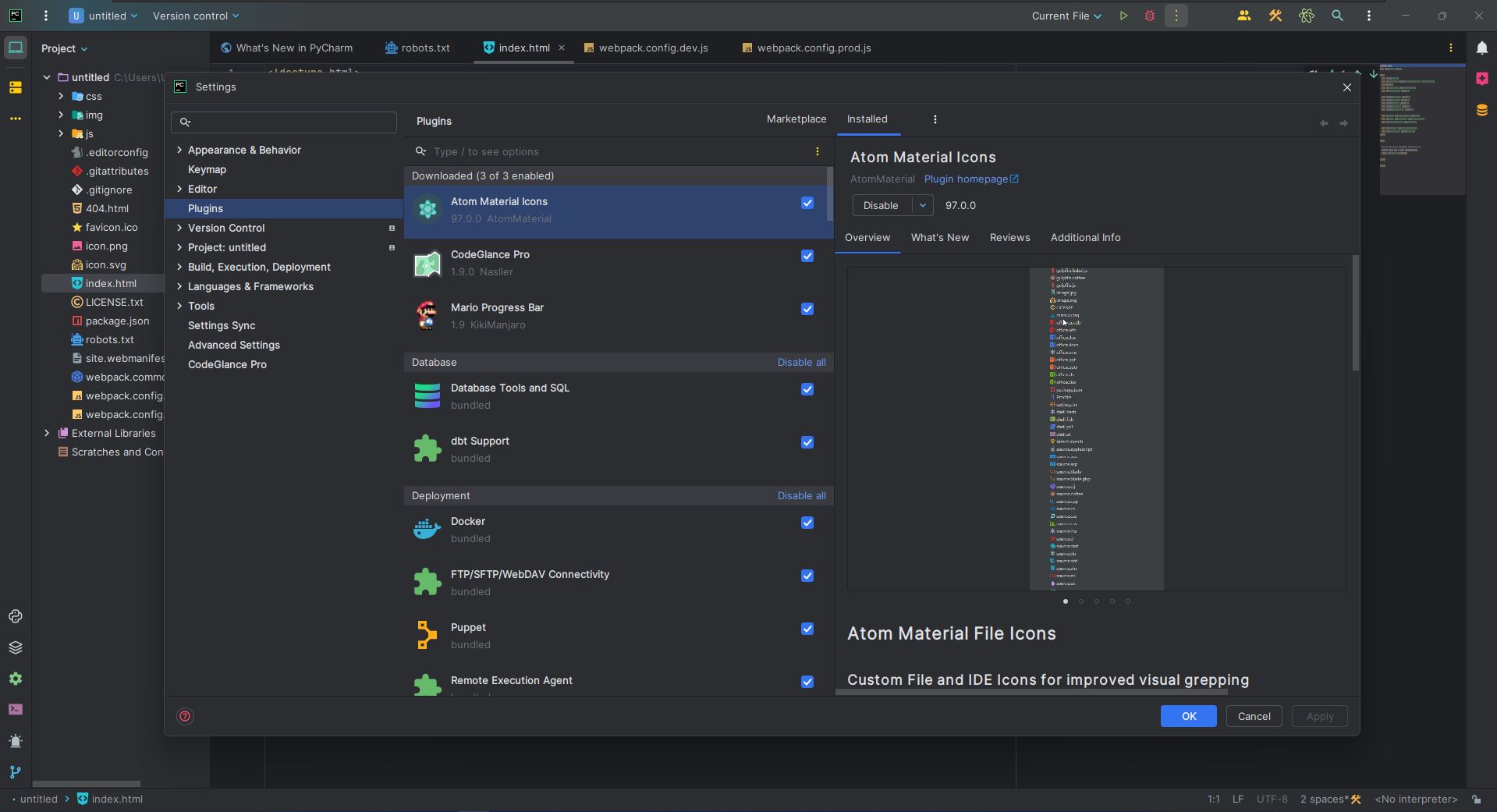Click Disable all for Database plugins
Screen dimensions: 1497x812
pos(801,363)
